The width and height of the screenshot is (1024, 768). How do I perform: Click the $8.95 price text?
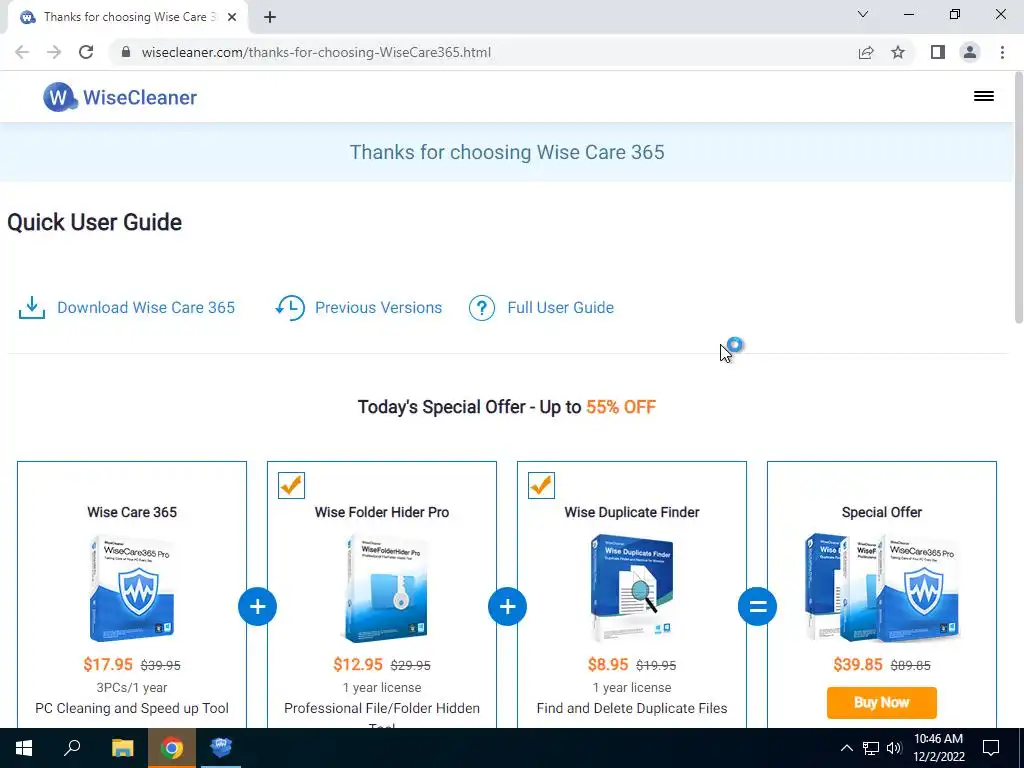(x=608, y=665)
